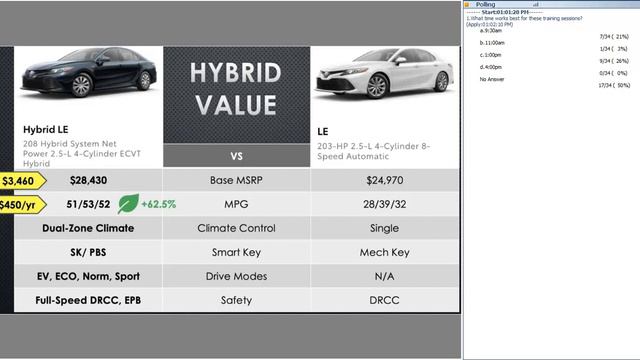Click the white LE car image
The height and width of the screenshot is (360, 640).
tap(384, 73)
